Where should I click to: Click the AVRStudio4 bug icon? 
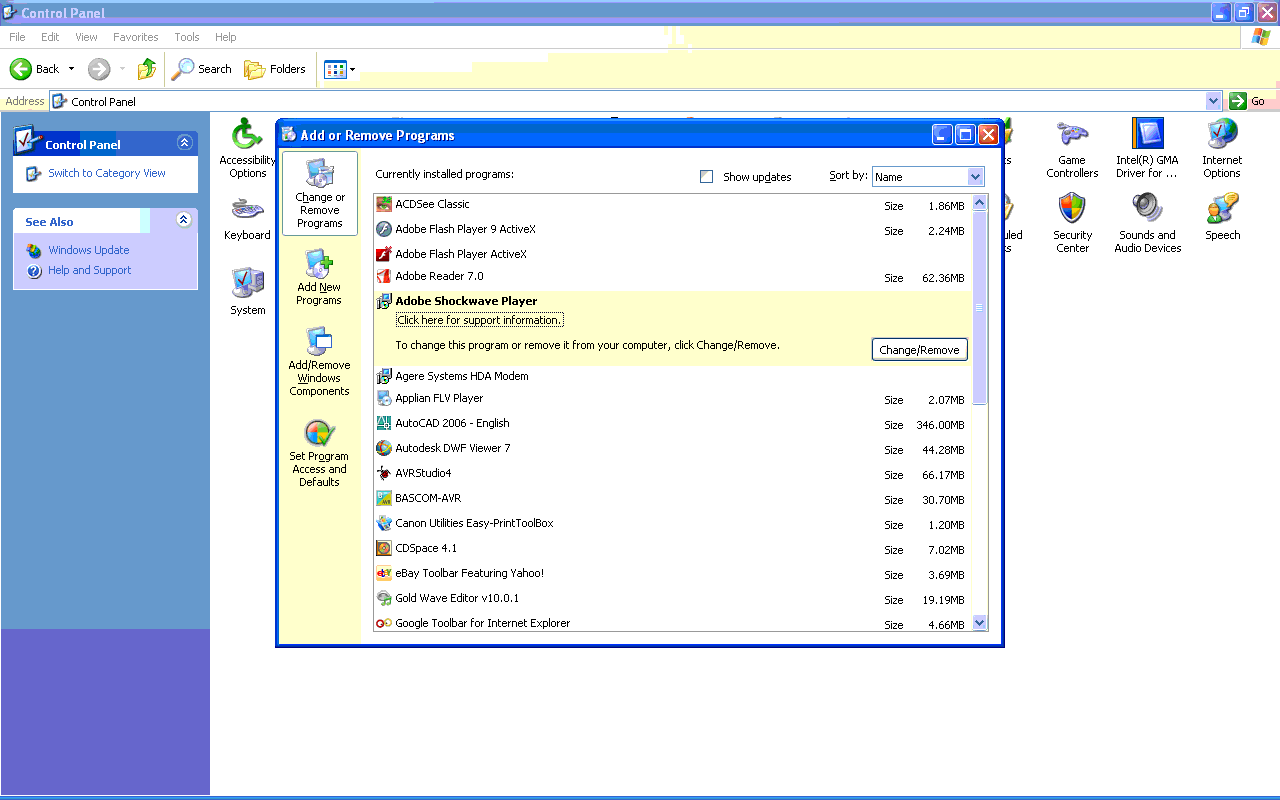(384, 473)
